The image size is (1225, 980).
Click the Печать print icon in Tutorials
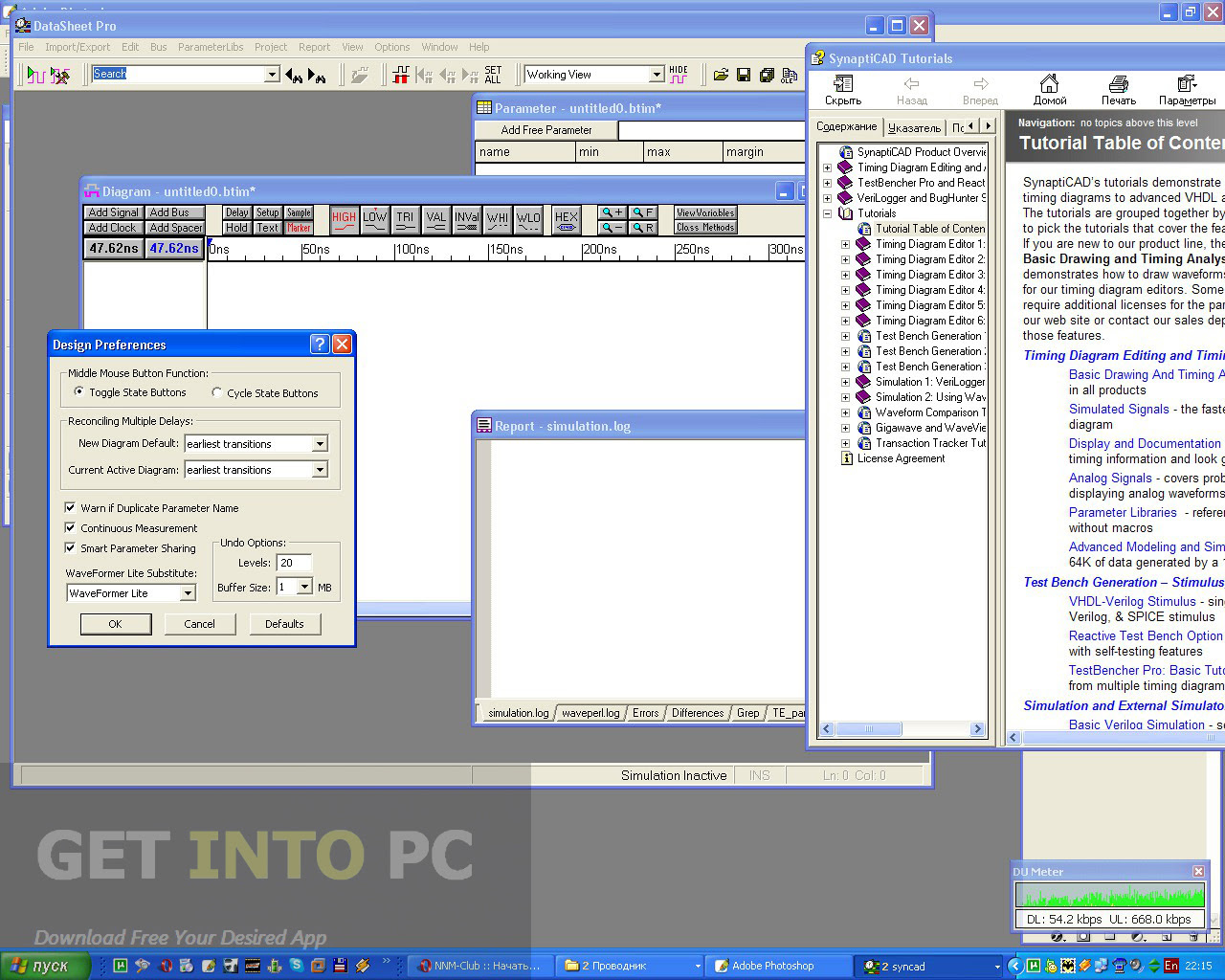coord(1118,90)
